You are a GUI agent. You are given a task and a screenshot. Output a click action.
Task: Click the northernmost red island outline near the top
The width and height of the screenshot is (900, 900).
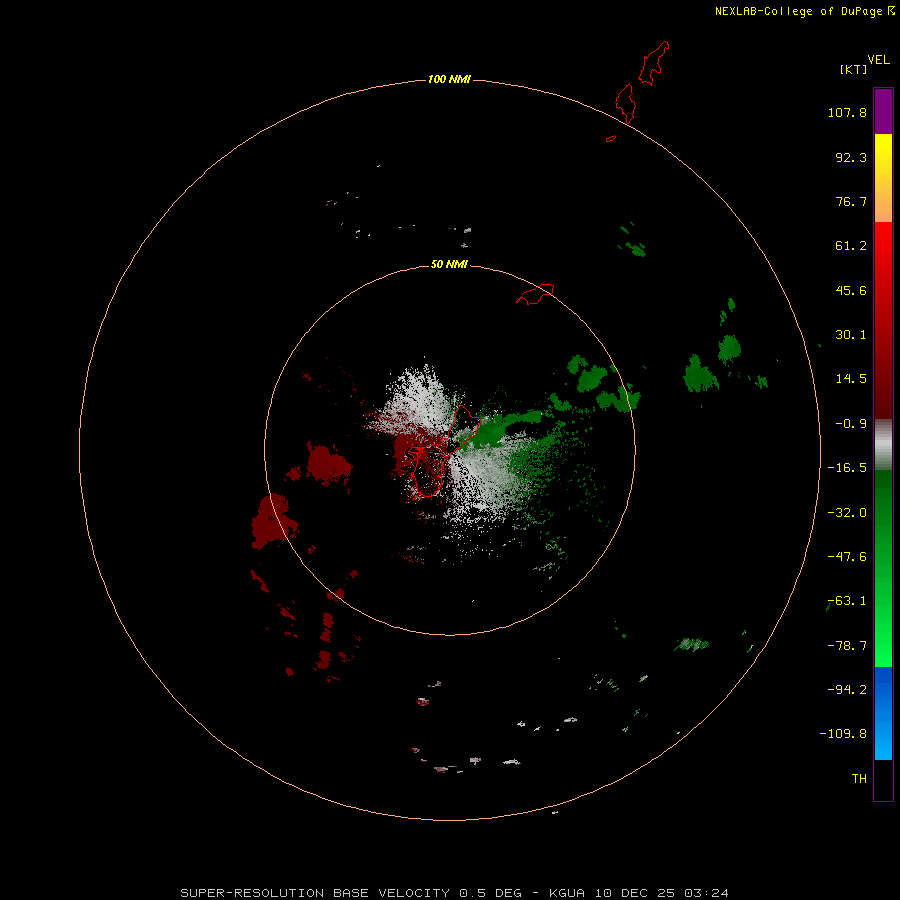coord(654,63)
